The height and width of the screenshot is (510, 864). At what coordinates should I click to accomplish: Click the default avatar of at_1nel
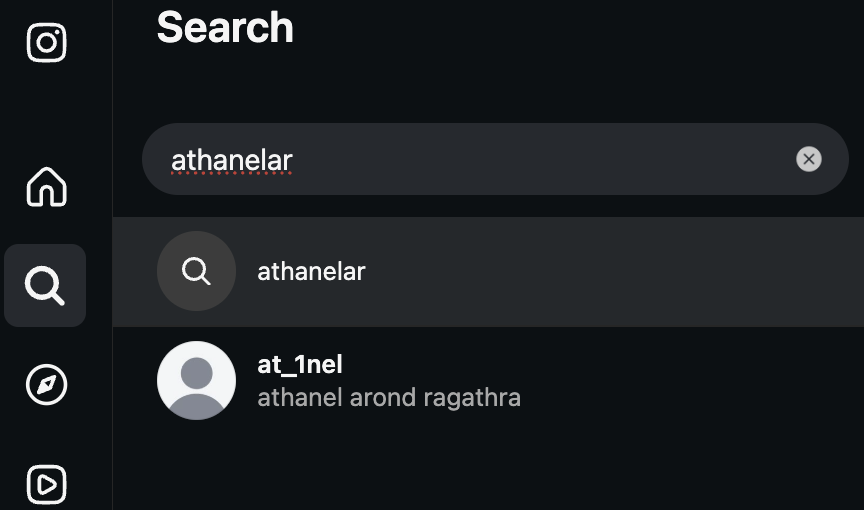click(196, 380)
